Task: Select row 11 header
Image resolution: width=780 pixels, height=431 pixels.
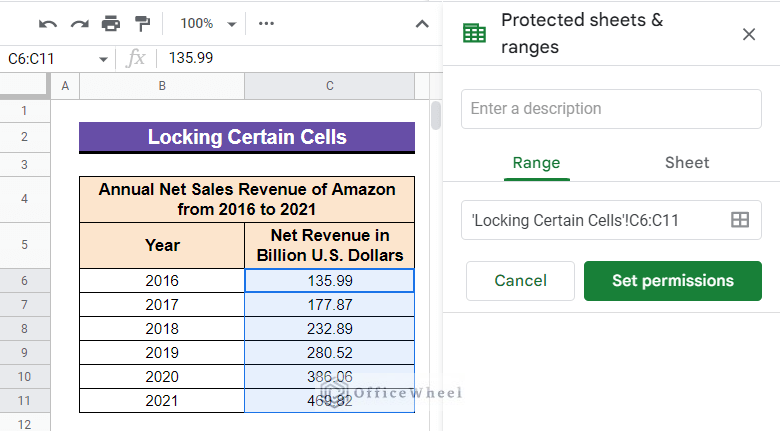Action: click(24, 401)
